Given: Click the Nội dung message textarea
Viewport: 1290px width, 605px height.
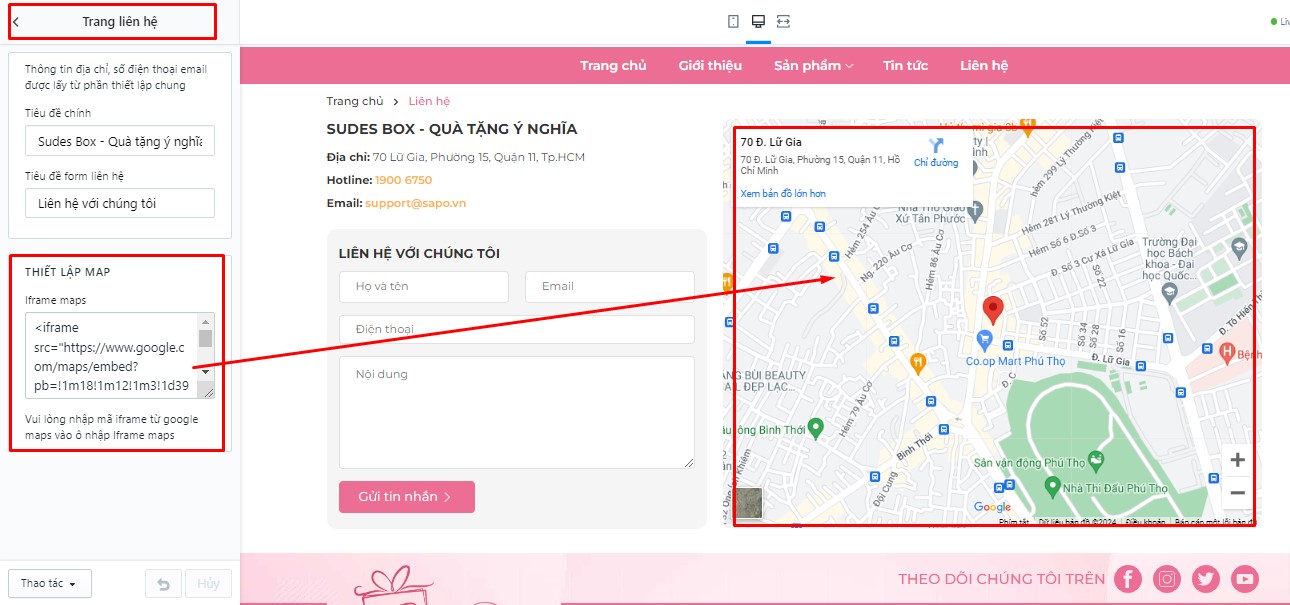Looking at the screenshot, I should (517, 412).
